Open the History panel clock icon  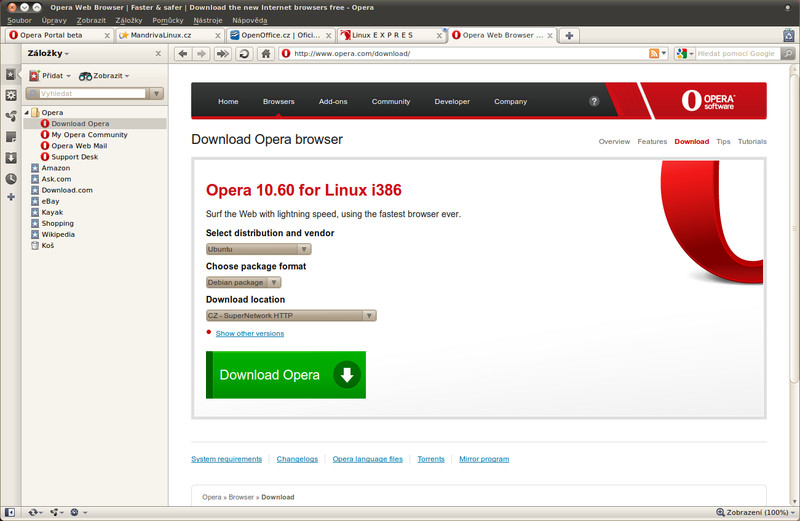coord(11,179)
